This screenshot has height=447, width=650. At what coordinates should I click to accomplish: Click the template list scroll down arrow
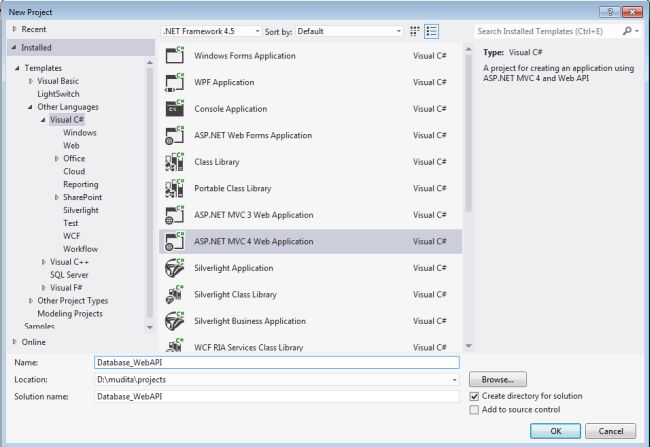[468, 346]
